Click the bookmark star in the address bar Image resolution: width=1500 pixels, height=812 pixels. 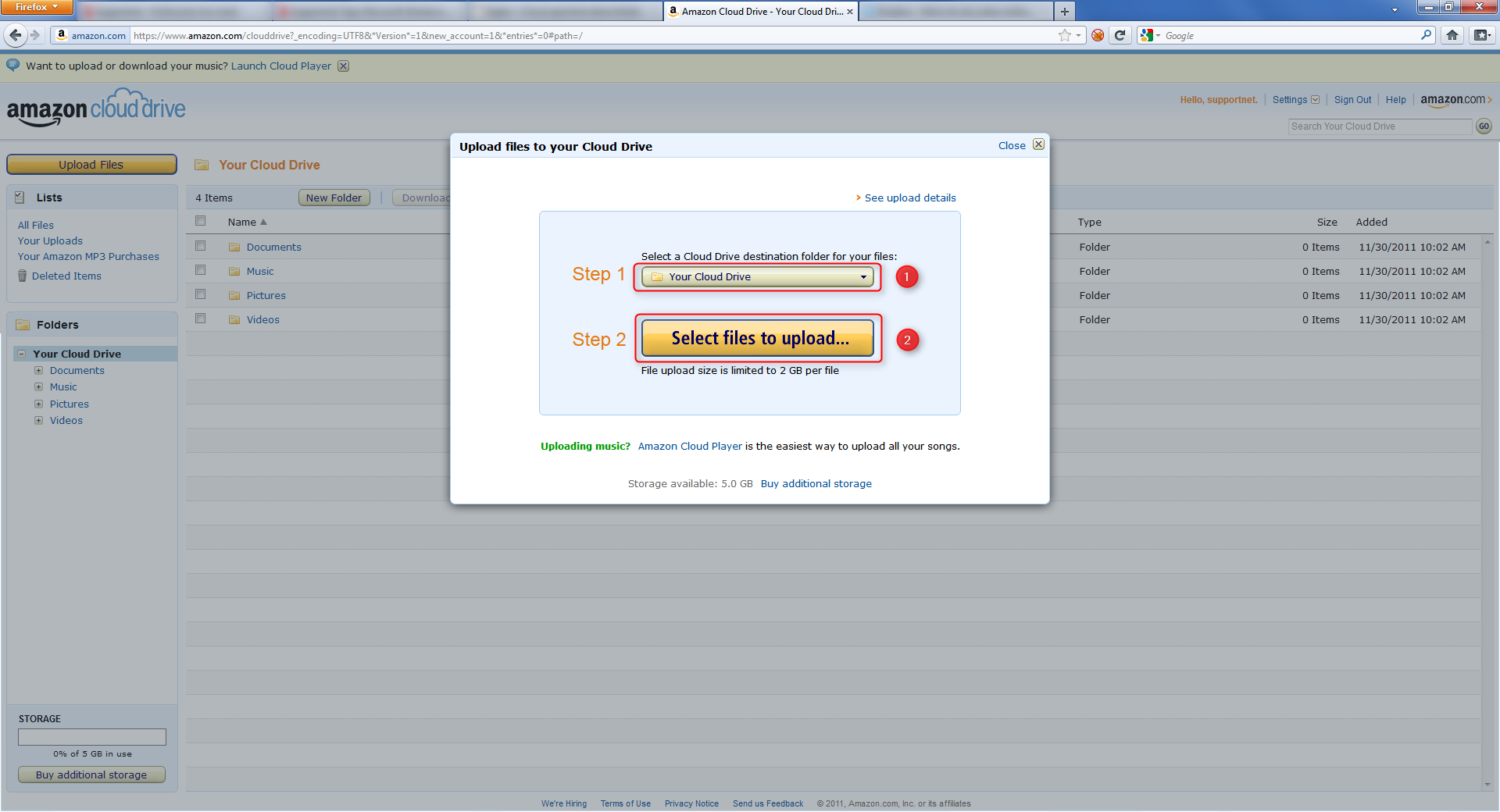(x=1063, y=35)
